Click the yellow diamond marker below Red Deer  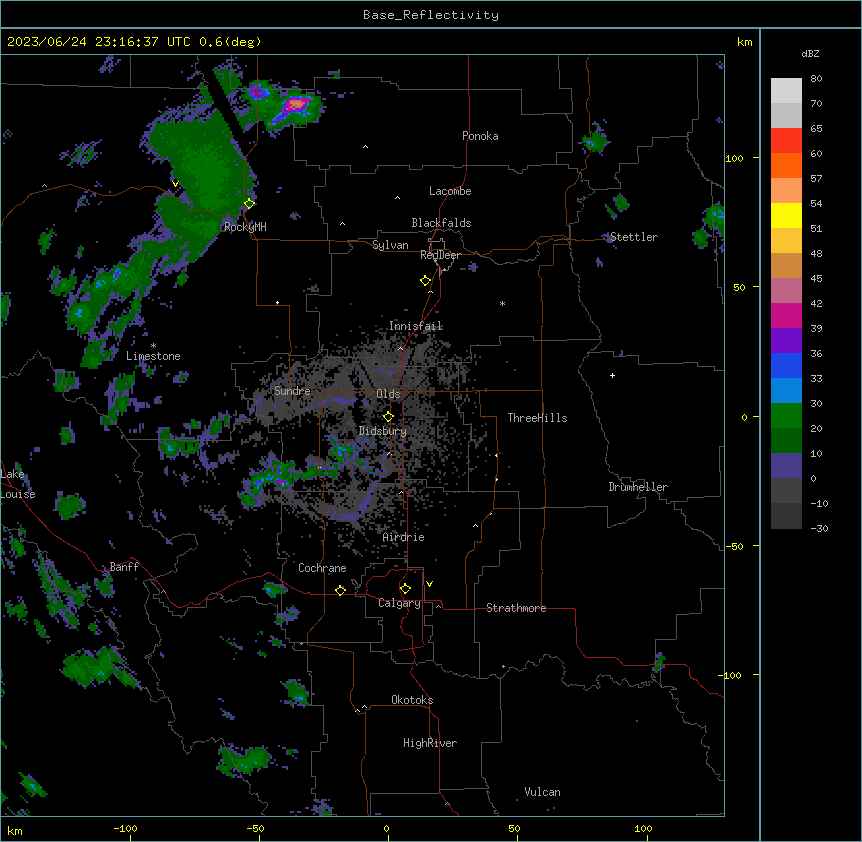[x=426, y=281]
